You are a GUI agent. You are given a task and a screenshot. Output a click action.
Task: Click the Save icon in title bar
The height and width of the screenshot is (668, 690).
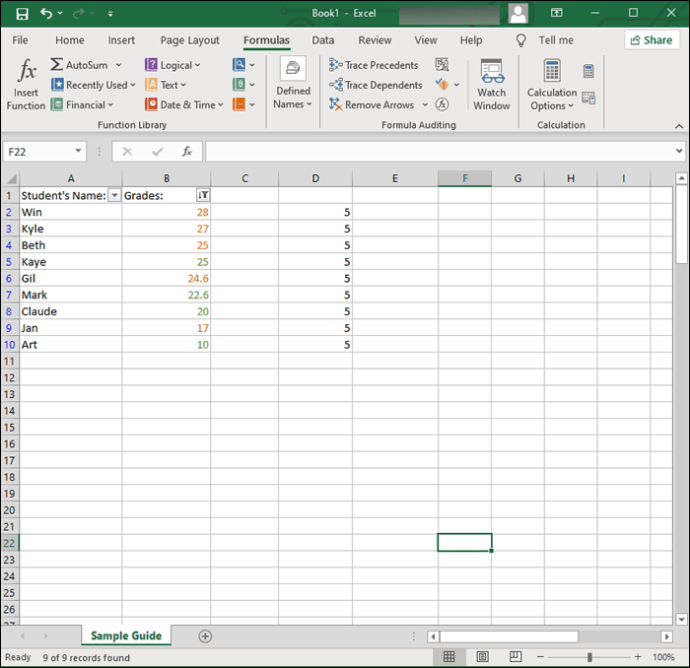tap(22, 14)
